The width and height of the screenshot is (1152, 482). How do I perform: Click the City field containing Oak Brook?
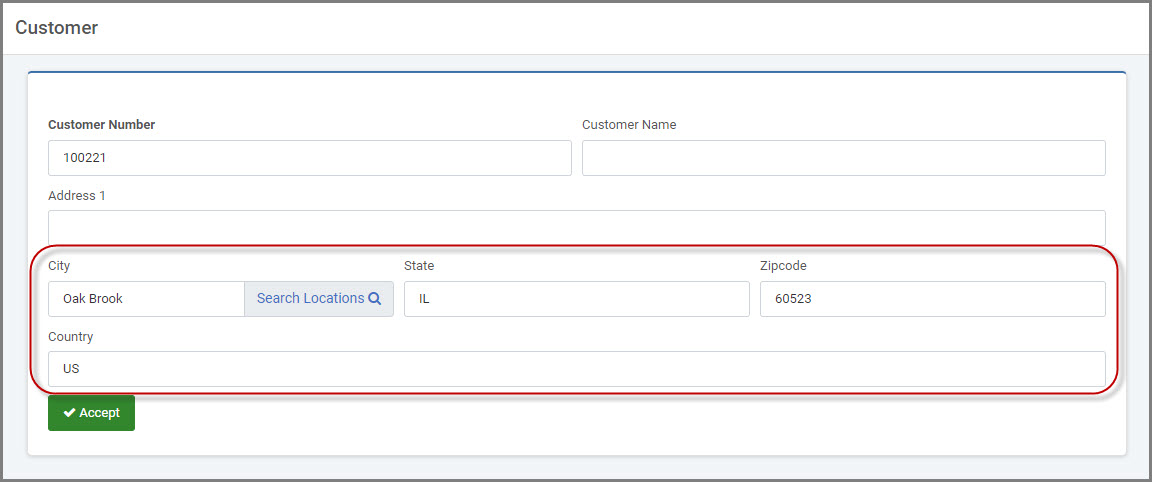[x=146, y=299]
